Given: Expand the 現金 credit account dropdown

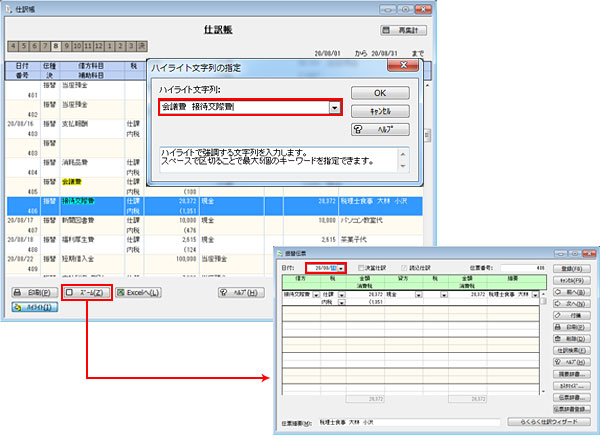Looking at the screenshot, I should [419, 295].
